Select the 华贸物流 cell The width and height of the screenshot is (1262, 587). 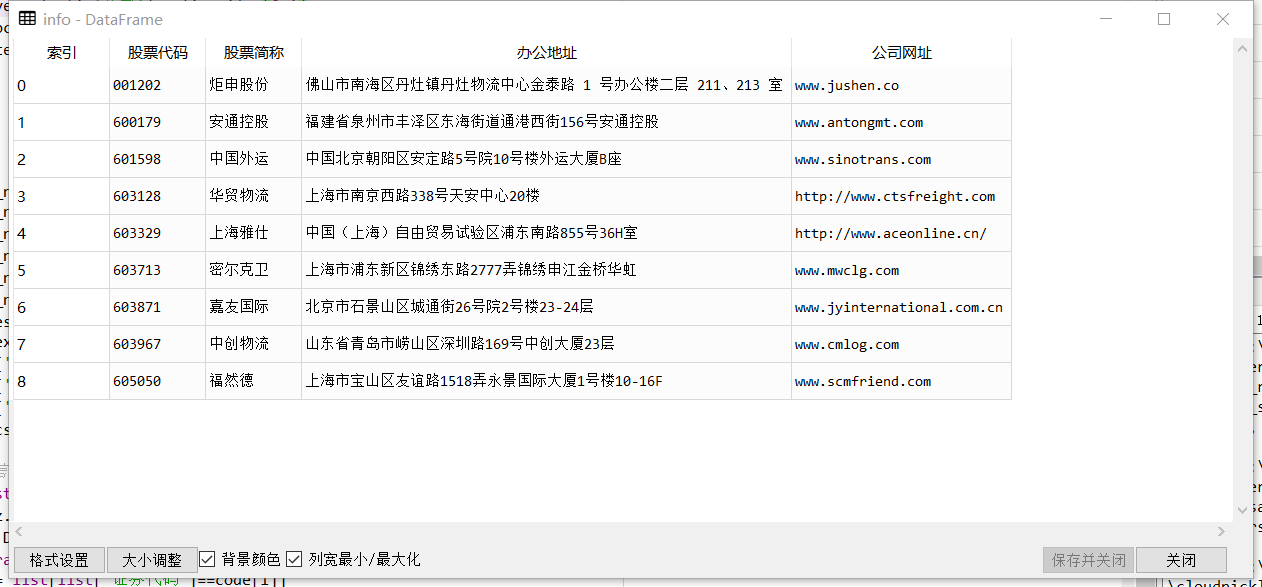pos(254,197)
